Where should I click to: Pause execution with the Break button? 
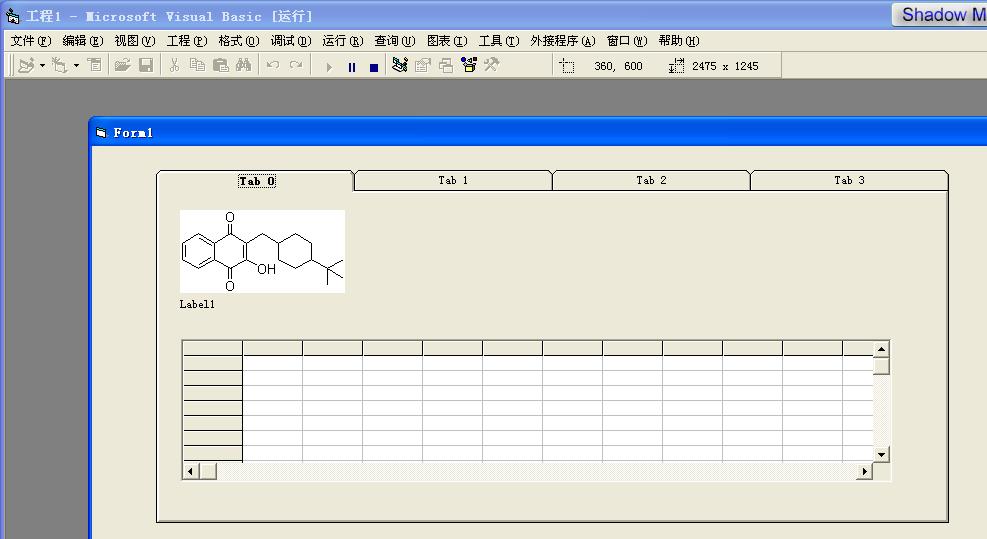pos(352,67)
